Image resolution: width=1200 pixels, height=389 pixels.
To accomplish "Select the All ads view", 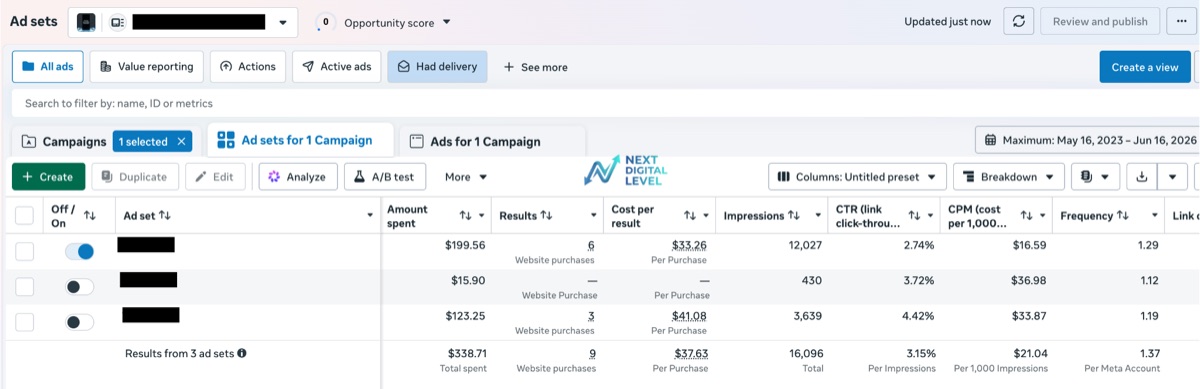I will (48, 67).
